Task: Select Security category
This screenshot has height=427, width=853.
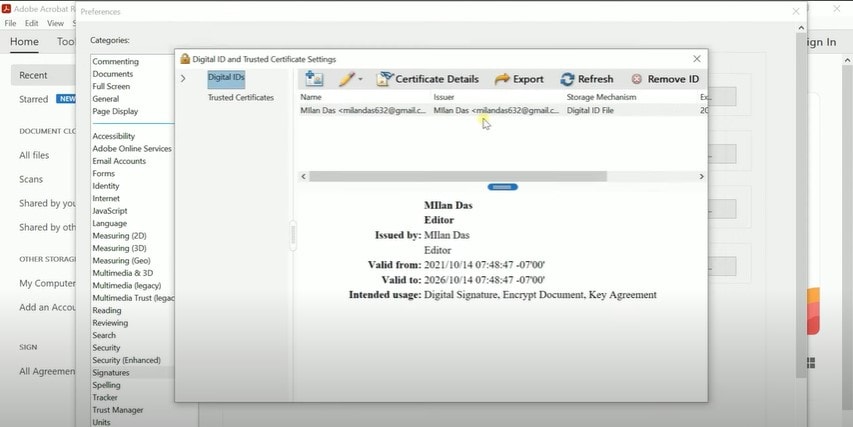Action: click(x=106, y=348)
